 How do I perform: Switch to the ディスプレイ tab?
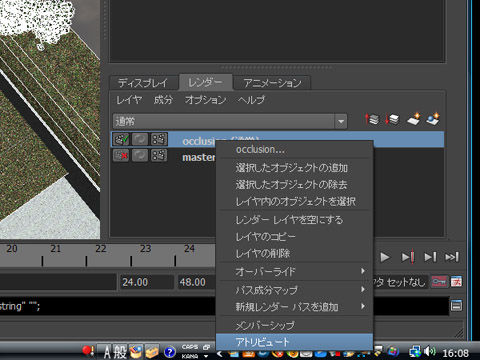point(143,83)
